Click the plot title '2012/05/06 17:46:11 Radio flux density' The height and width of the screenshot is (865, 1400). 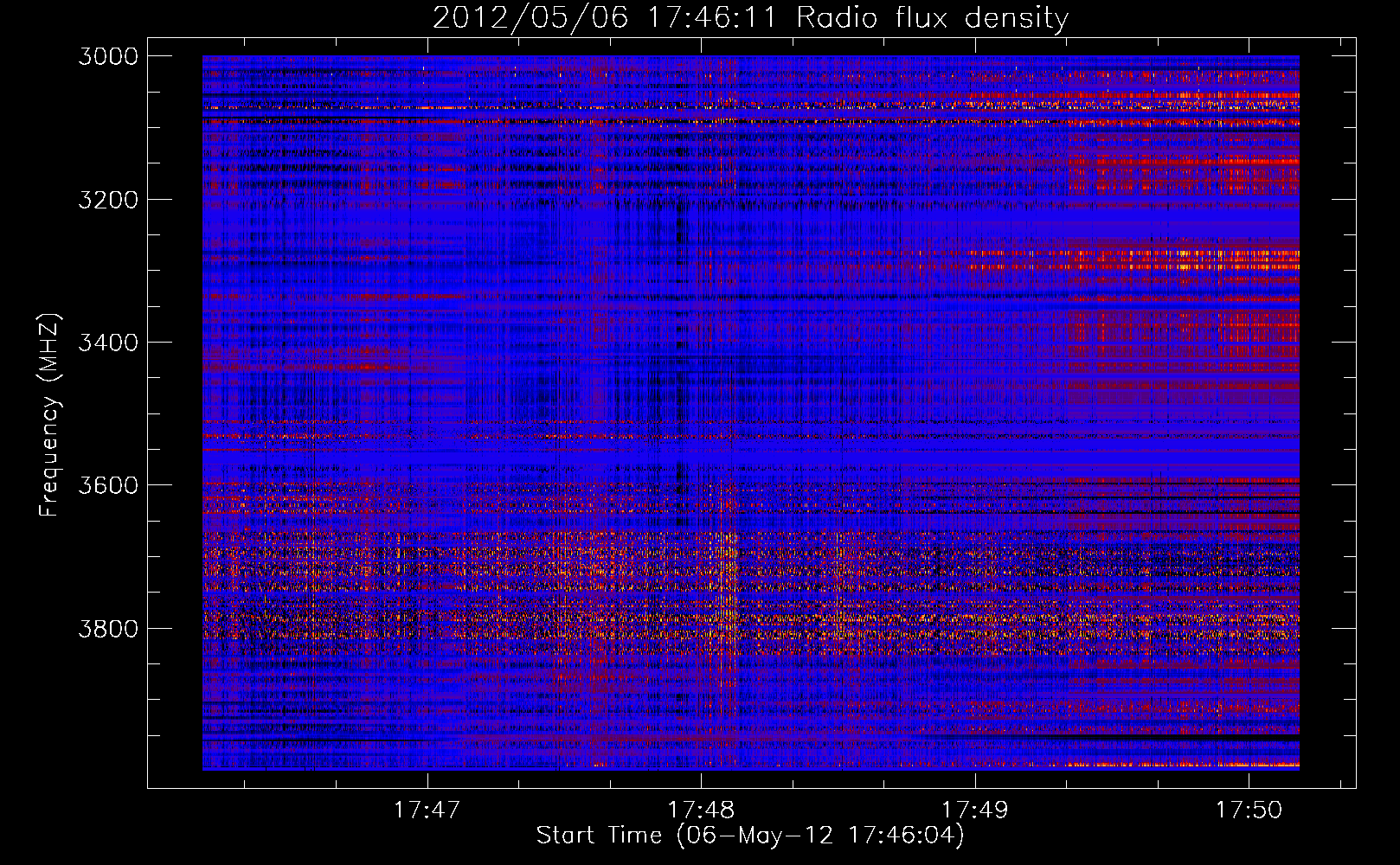click(750, 17)
